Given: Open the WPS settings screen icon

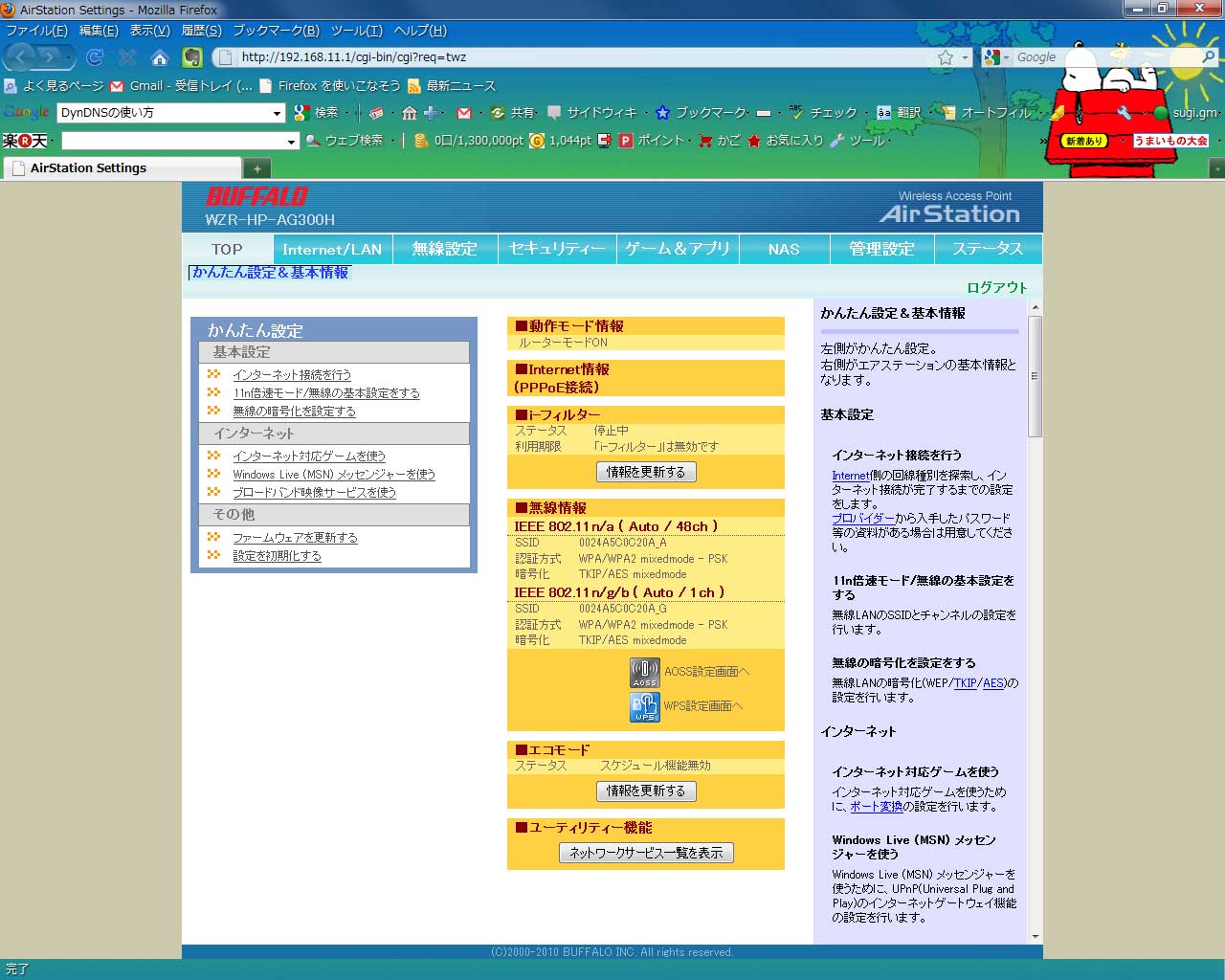Looking at the screenshot, I should pos(645,706).
